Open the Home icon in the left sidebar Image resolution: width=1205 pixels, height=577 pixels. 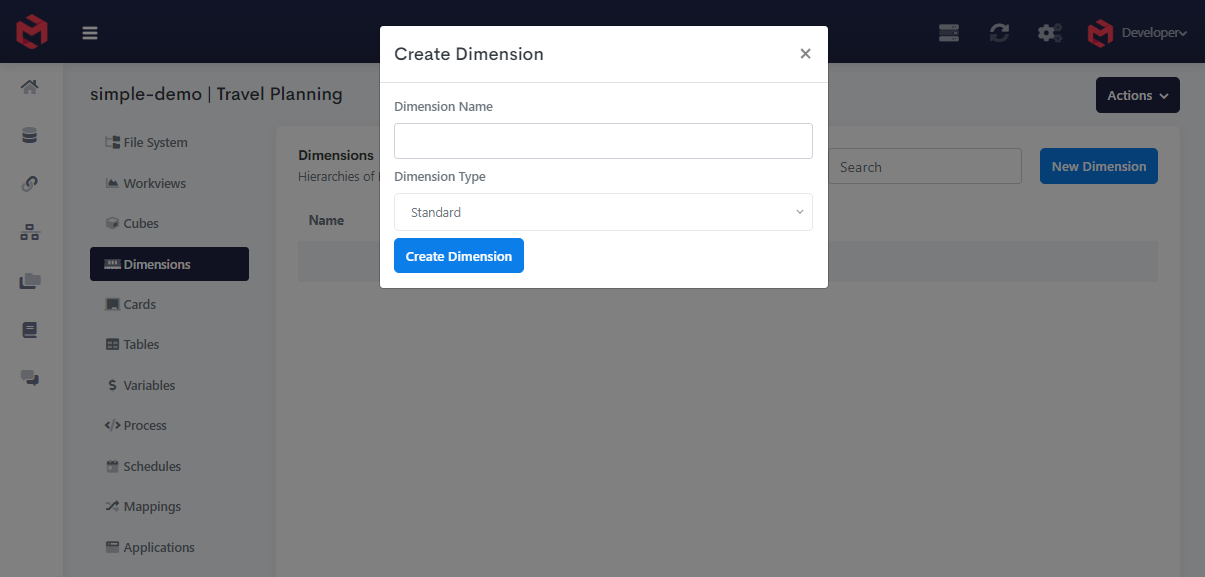[x=30, y=87]
